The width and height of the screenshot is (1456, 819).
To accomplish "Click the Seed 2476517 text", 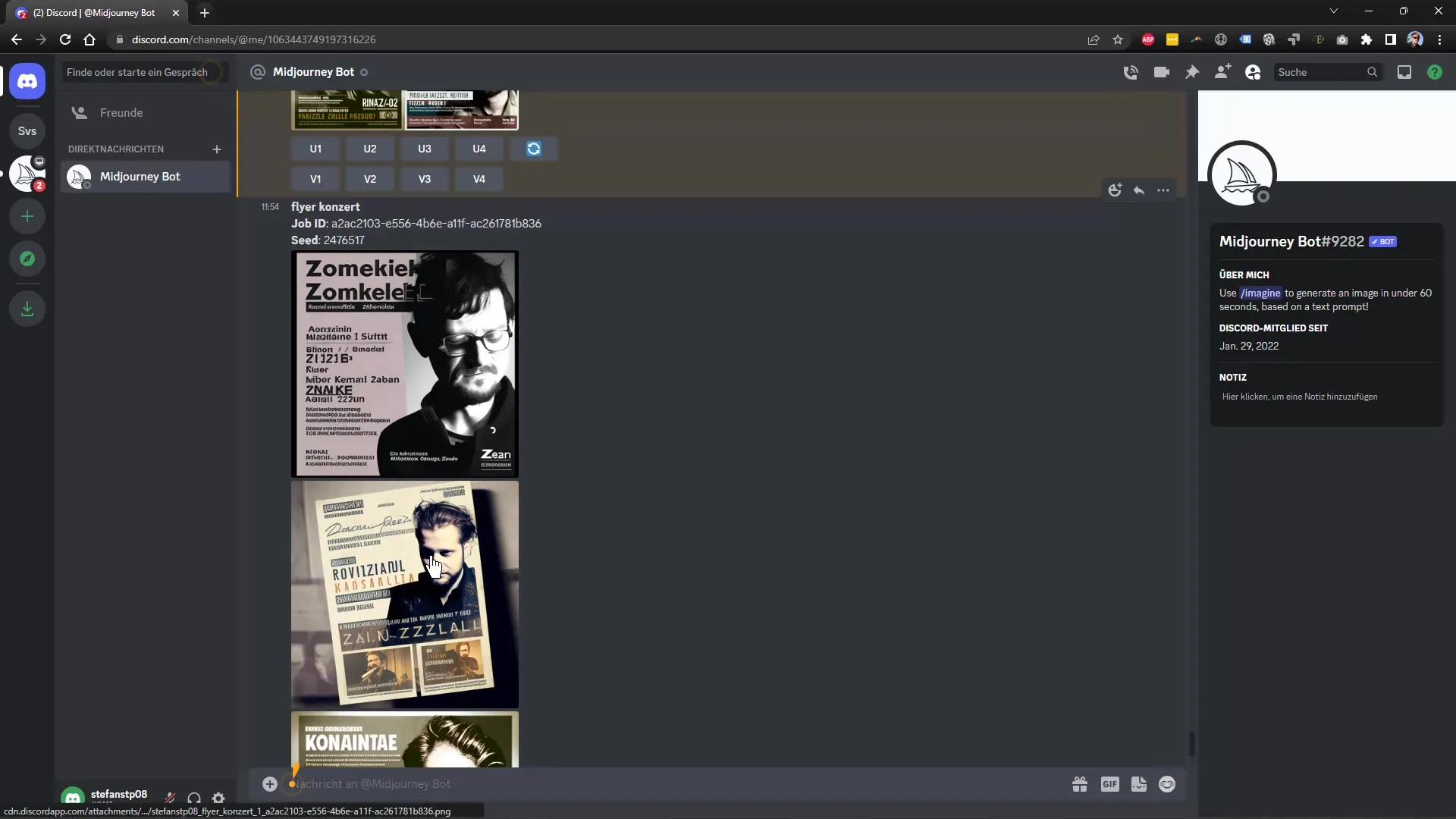I will [328, 240].
